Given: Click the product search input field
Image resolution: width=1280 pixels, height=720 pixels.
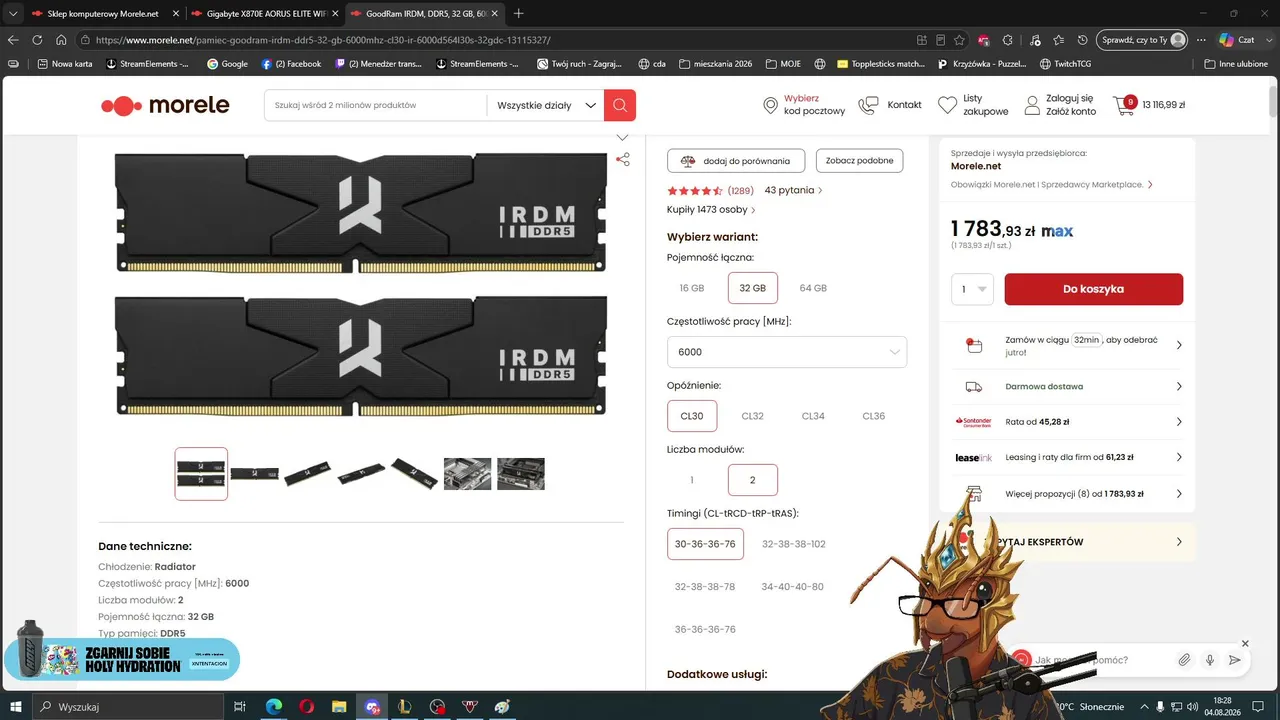Looking at the screenshot, I should 376,105.
